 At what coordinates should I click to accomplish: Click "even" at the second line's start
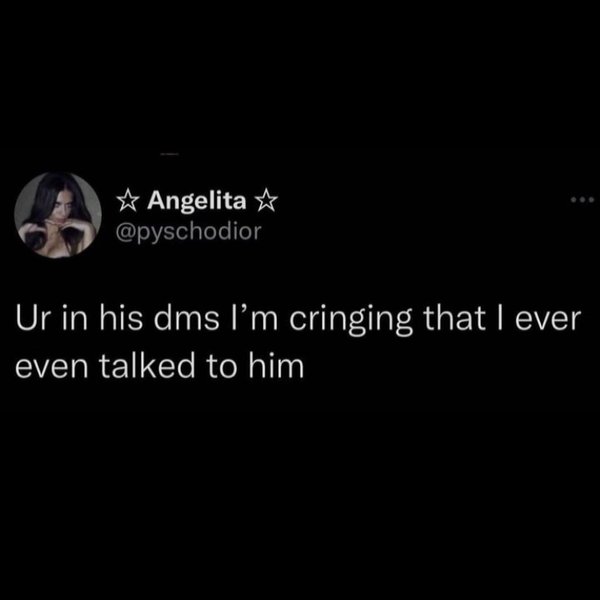[52, 368]
